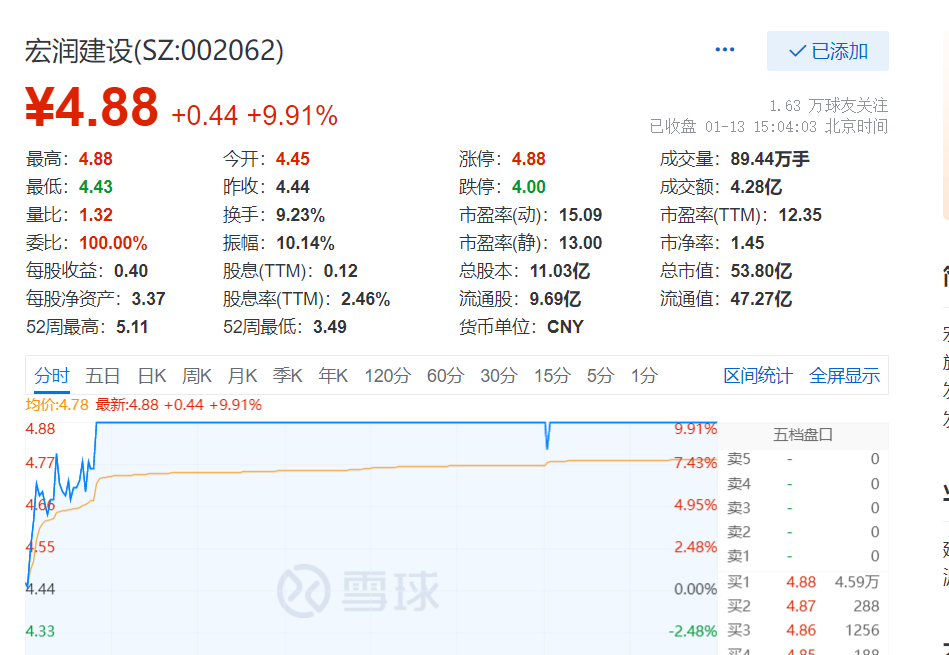Show the 120分 interval chart

387,376
